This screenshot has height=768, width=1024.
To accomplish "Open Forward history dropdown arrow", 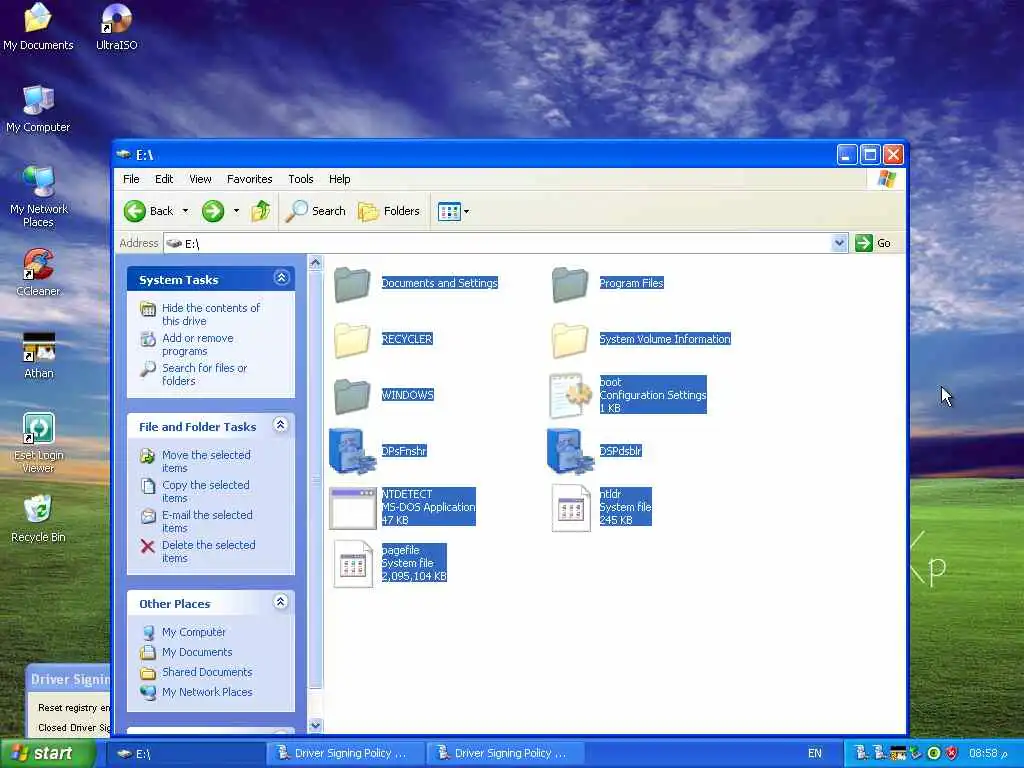I will coord(236,211).
